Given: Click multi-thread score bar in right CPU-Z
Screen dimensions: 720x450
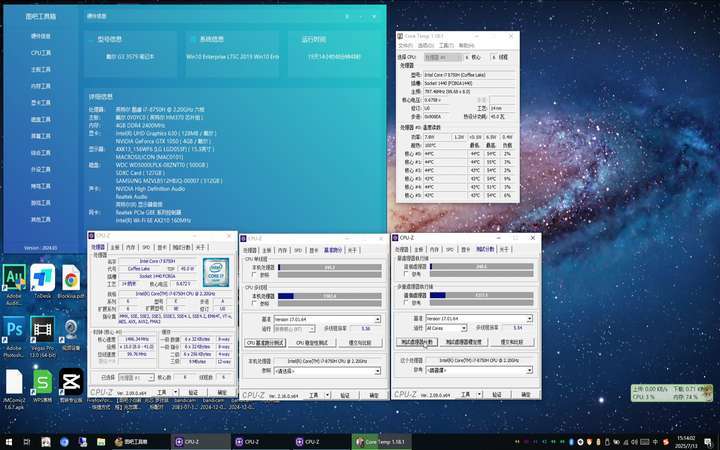Looking at the screenshot, I should [x=482, y=295].
